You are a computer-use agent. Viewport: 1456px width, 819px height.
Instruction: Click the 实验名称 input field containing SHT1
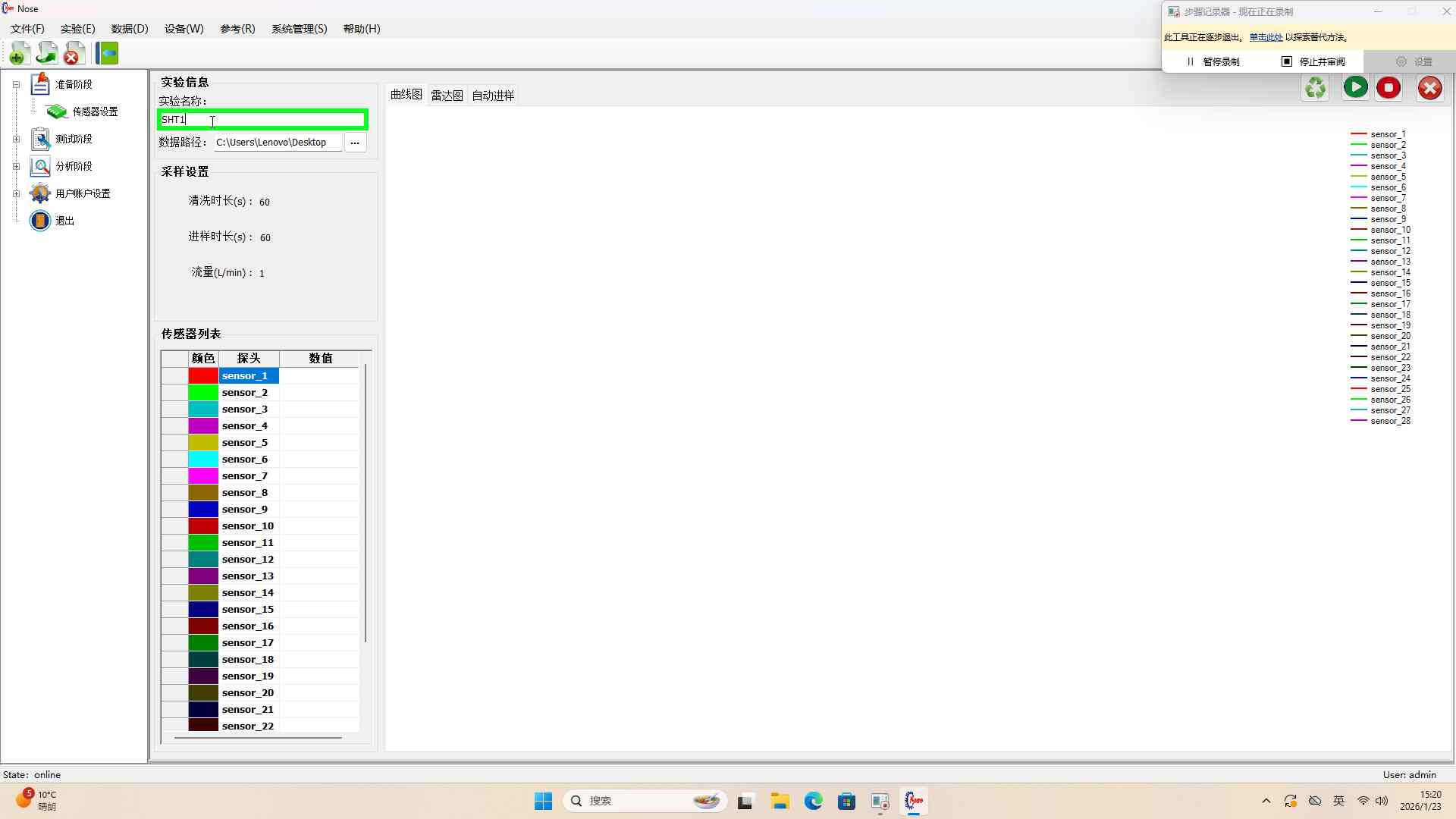coord(262,119)
